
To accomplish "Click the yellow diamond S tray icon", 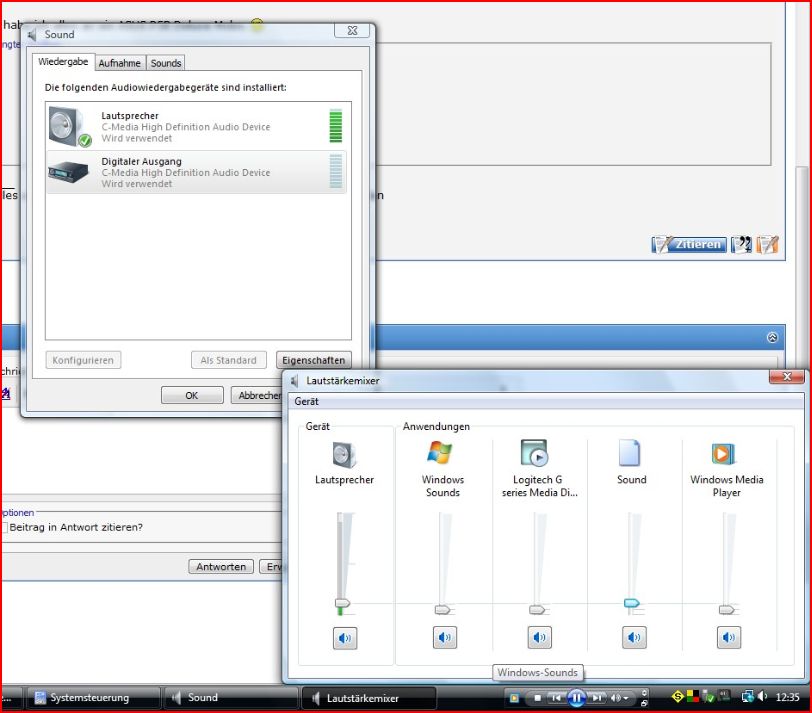I will [677, 697].
